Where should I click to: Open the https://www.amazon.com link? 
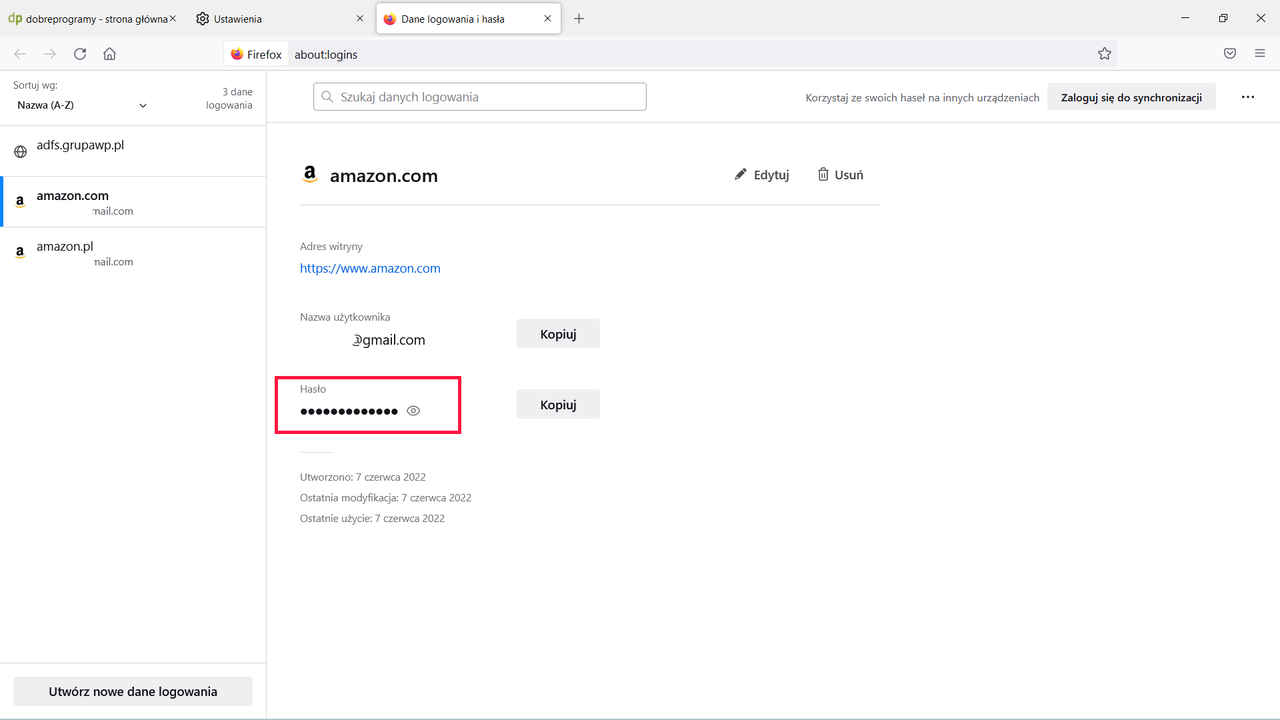click(370, 268)
